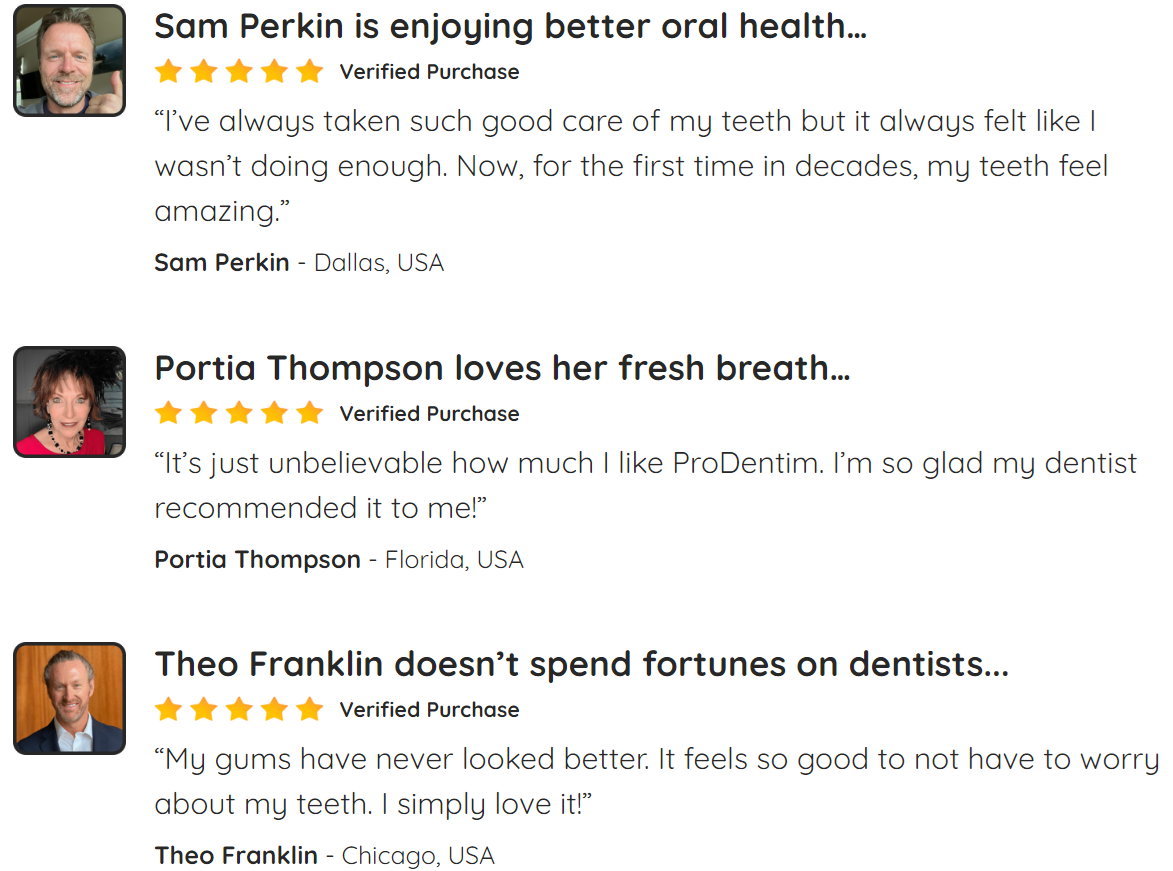Click the fifth star in Sam Perkin's rating
The image size is (1173, 871).
click(x=309, y=72)
